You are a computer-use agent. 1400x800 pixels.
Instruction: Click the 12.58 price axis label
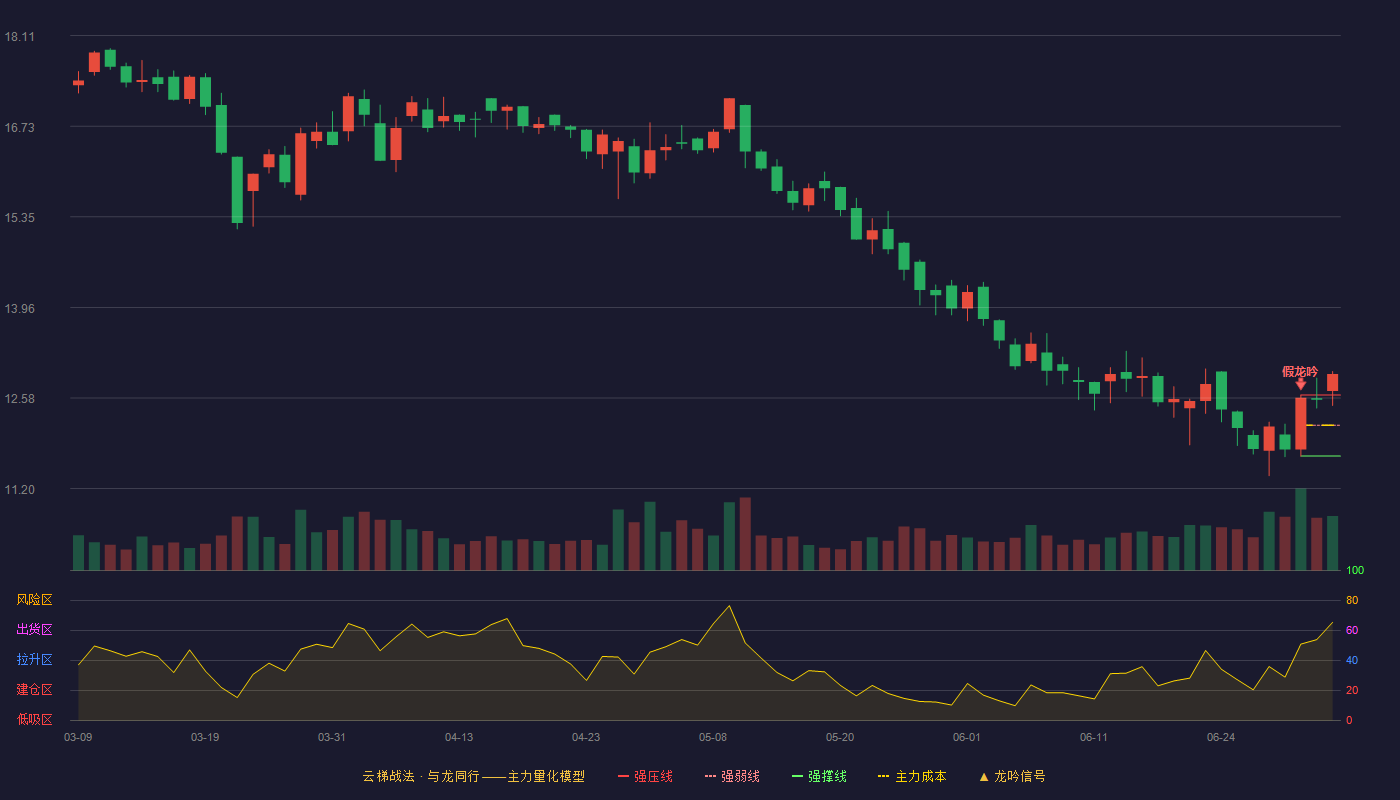19,399
